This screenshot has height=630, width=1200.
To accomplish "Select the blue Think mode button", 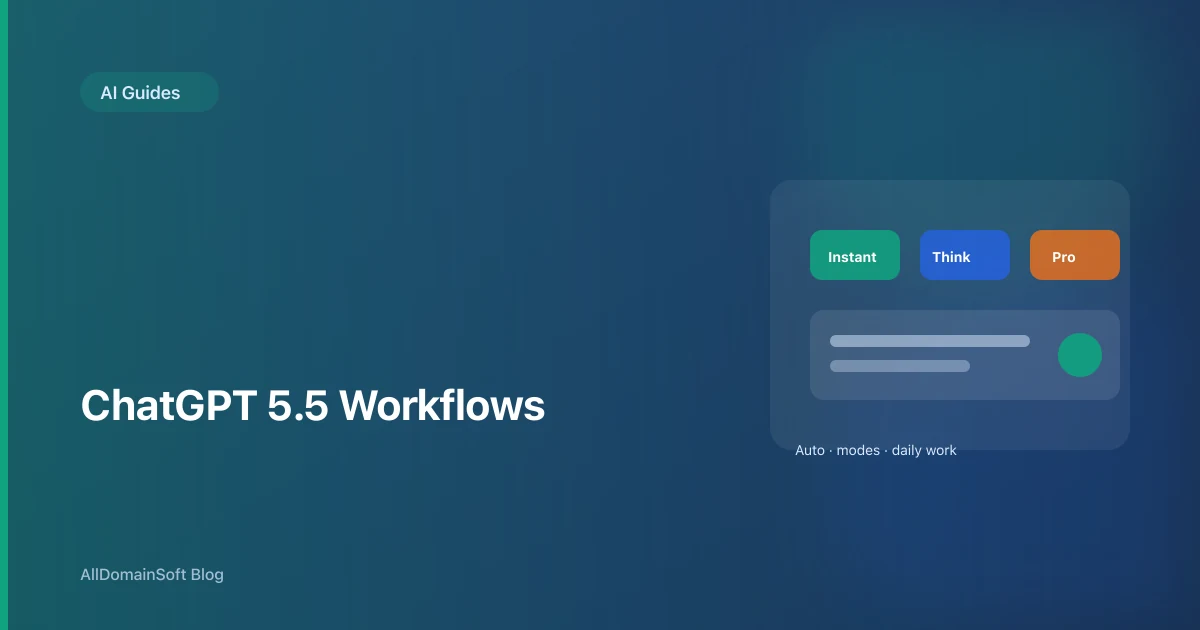I will pyautogui.click(x=965, y=255).
